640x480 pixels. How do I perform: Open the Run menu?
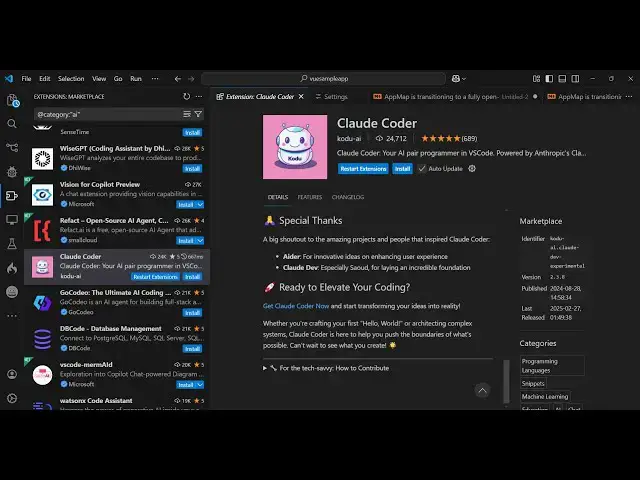coord(136,79)
